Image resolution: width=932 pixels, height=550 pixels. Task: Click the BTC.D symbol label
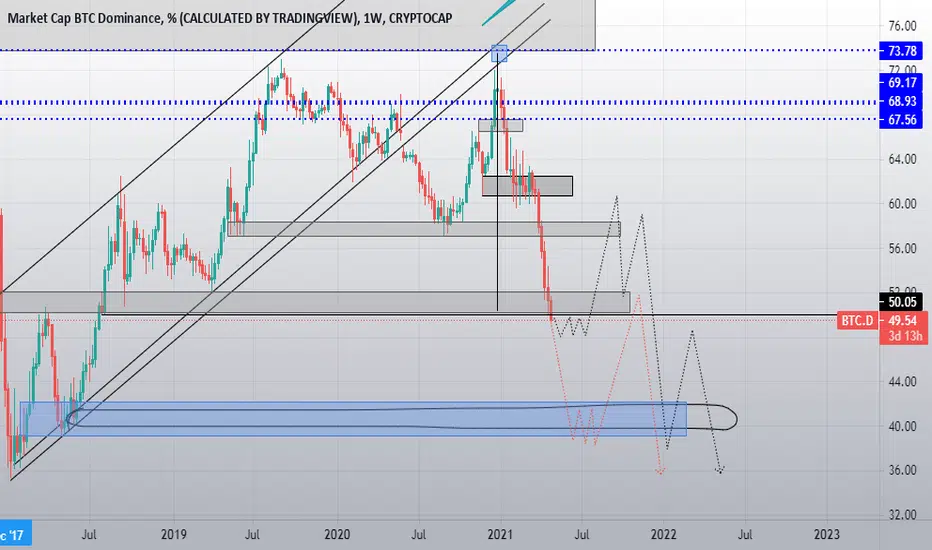pos(857,321)
